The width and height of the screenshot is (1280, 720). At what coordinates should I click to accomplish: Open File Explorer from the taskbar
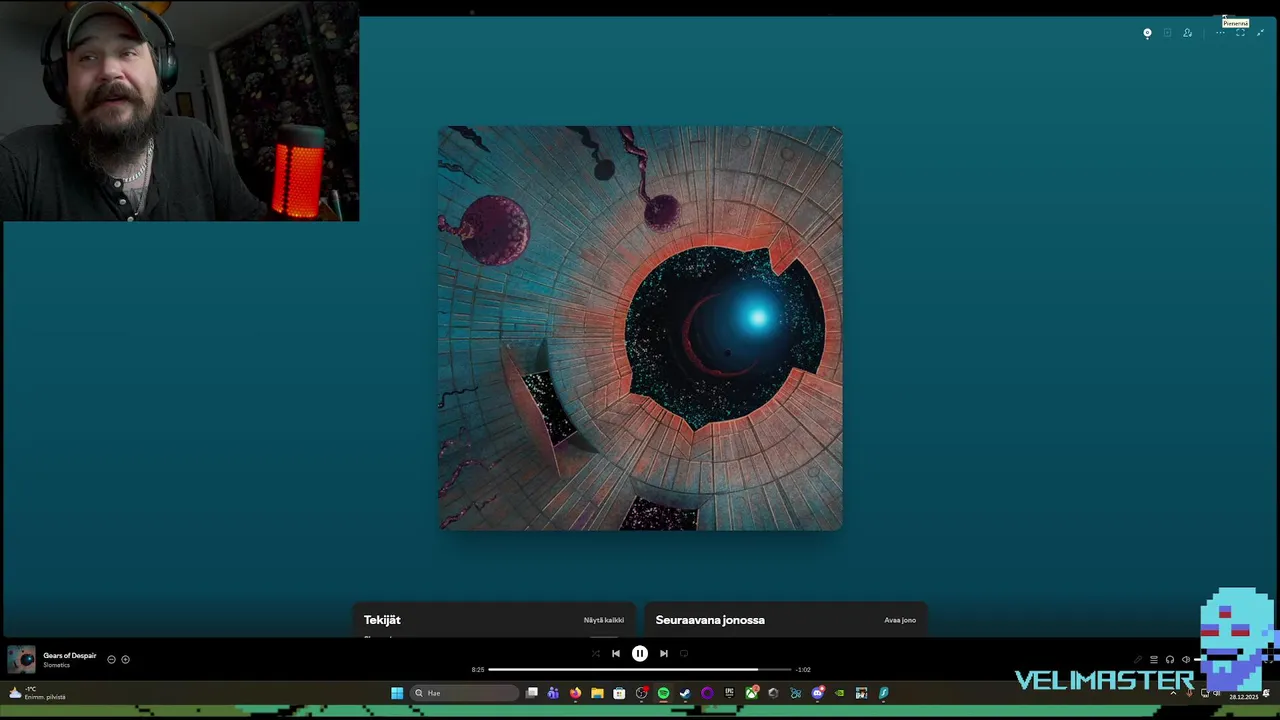[597, 693]
